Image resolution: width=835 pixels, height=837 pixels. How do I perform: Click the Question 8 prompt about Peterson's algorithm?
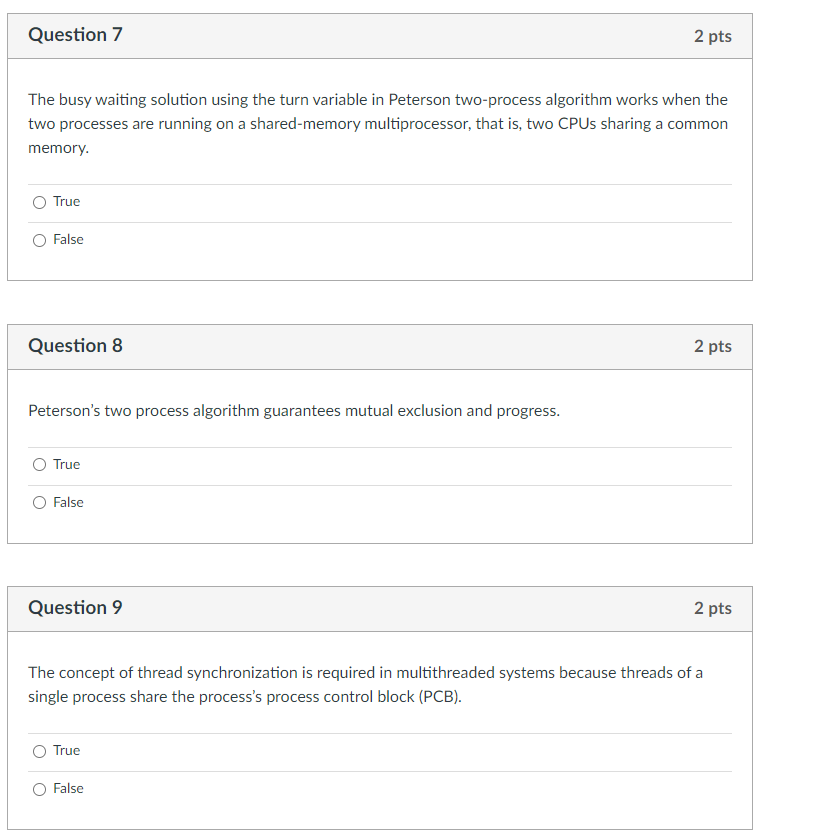(293, 410)
